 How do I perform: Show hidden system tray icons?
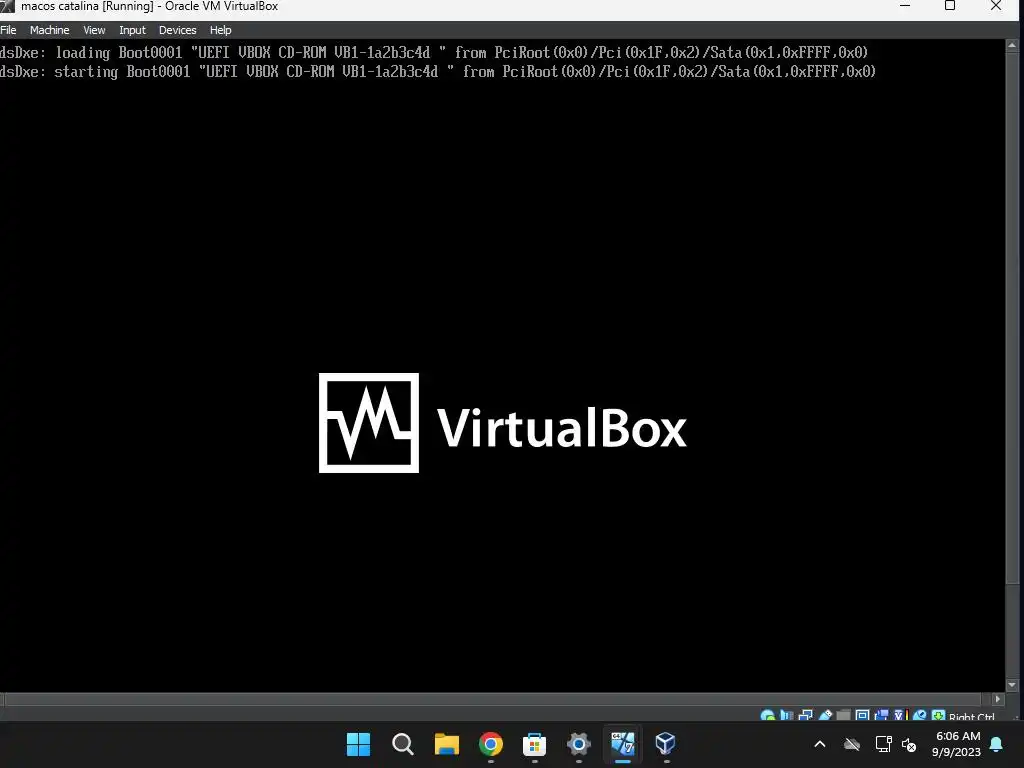(820, 744)
